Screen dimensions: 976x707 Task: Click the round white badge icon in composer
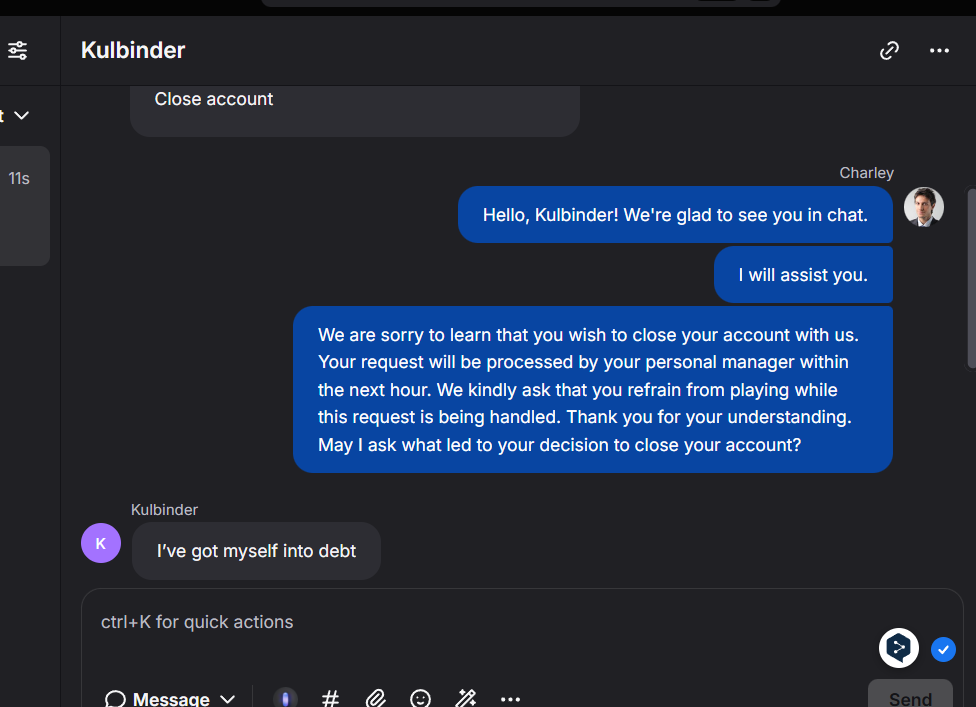click(x=899, y=648)
